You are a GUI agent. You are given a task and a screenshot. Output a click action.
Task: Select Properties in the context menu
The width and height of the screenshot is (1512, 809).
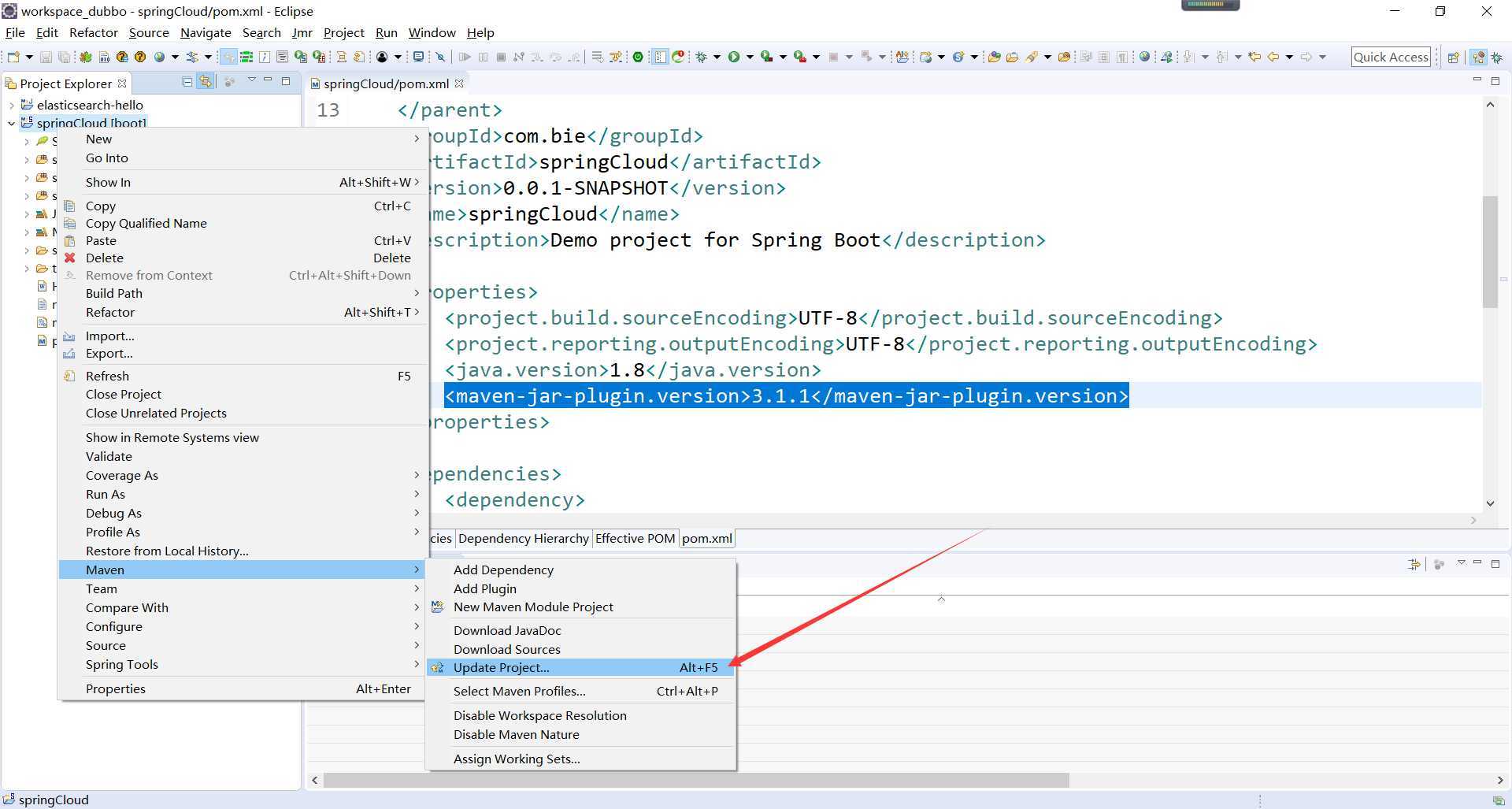[243, 688]
